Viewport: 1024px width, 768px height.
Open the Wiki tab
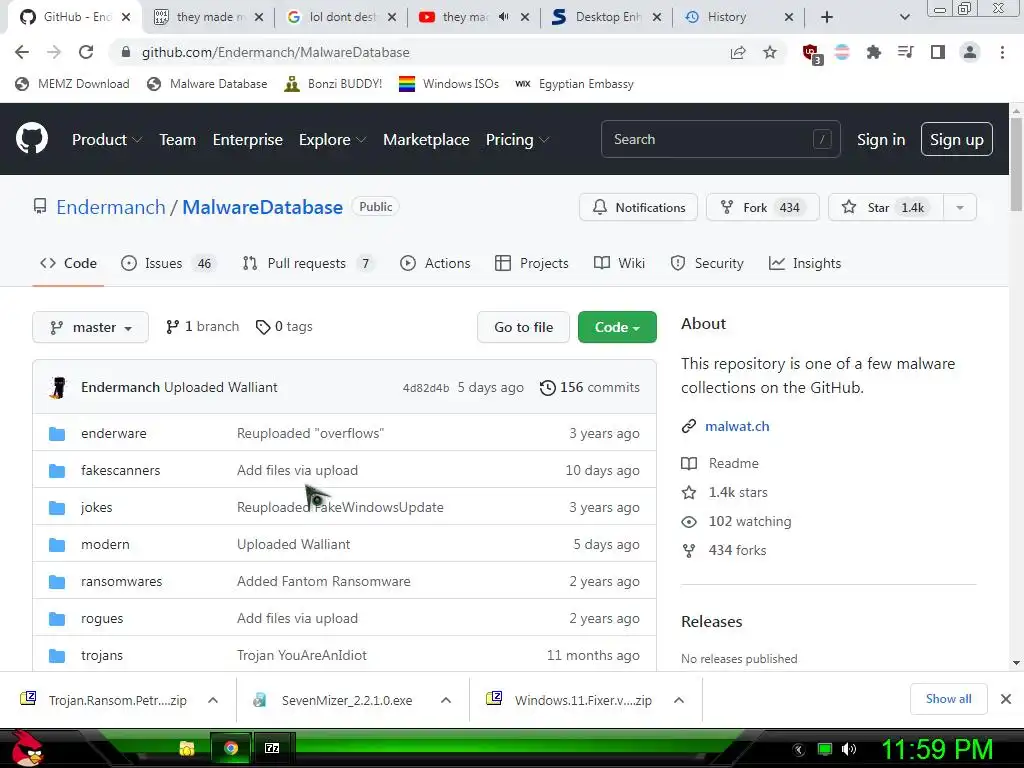[x=619, y=263]
